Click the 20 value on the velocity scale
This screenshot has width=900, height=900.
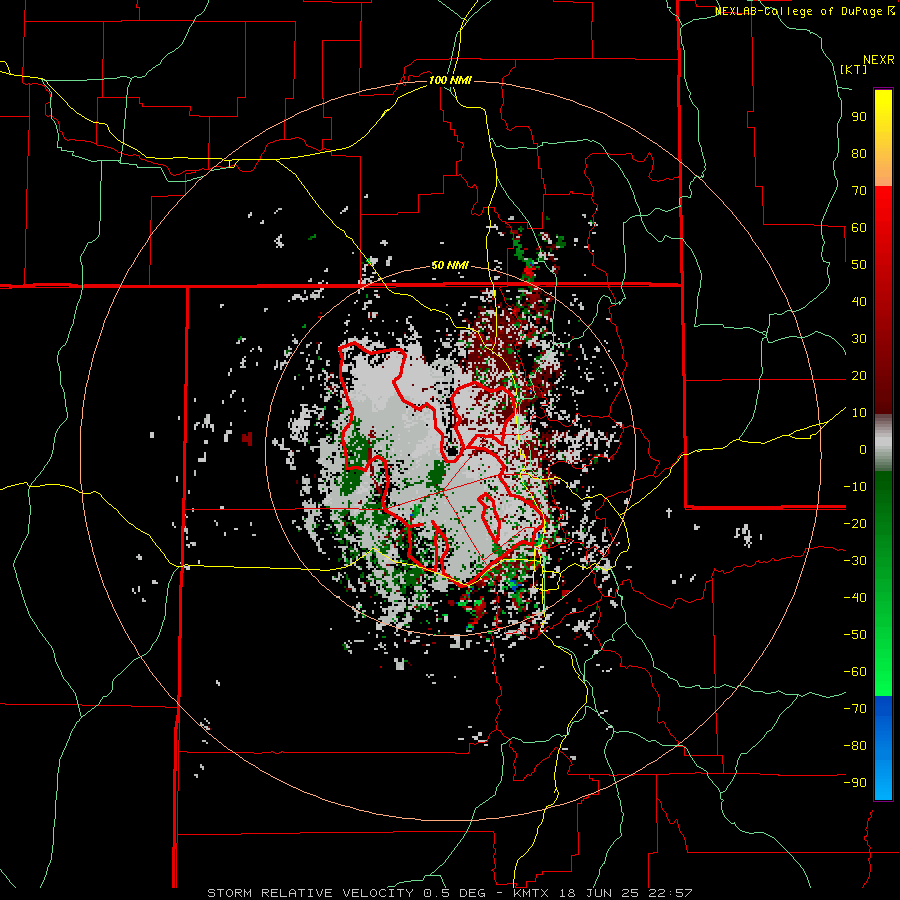coord(859,375)
